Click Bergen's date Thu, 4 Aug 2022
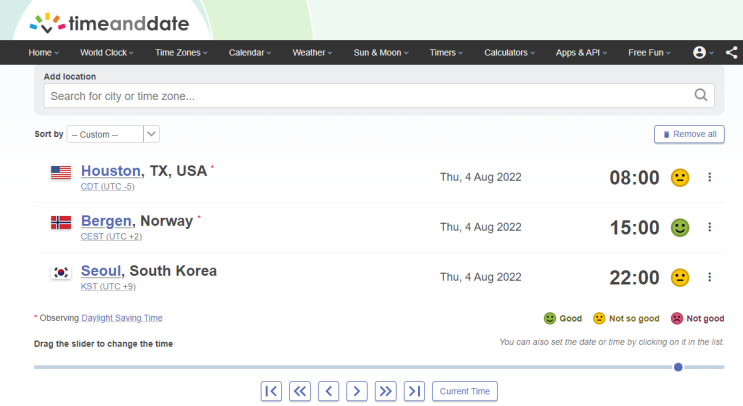The width and height of the screenshot is (743, 406). click(x=480, y=227)
